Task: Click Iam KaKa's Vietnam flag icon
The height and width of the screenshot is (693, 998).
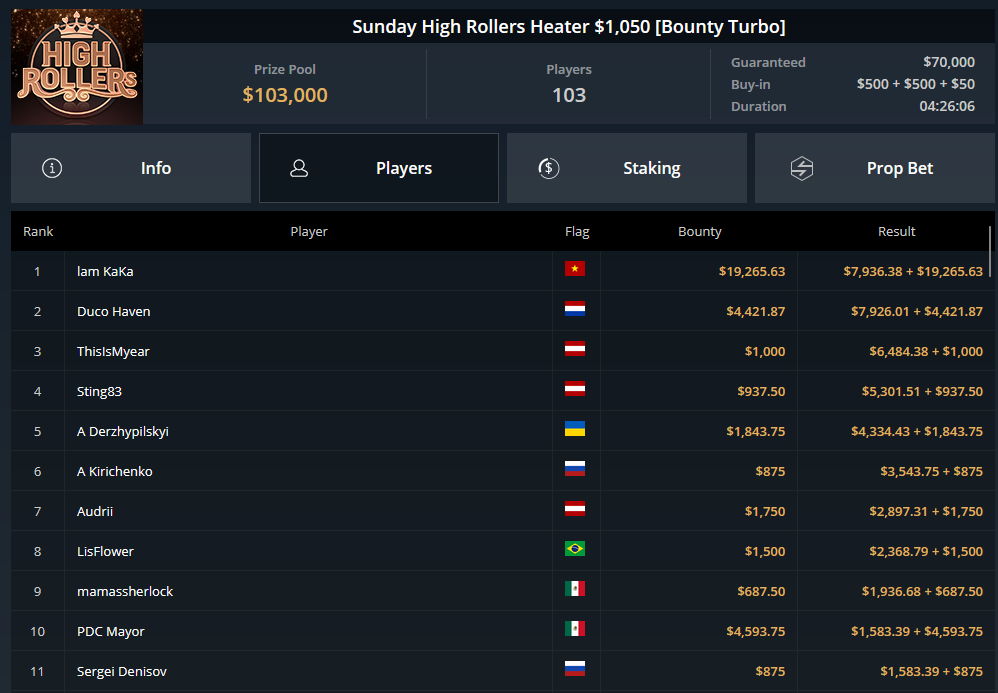Action: point(575,269)
